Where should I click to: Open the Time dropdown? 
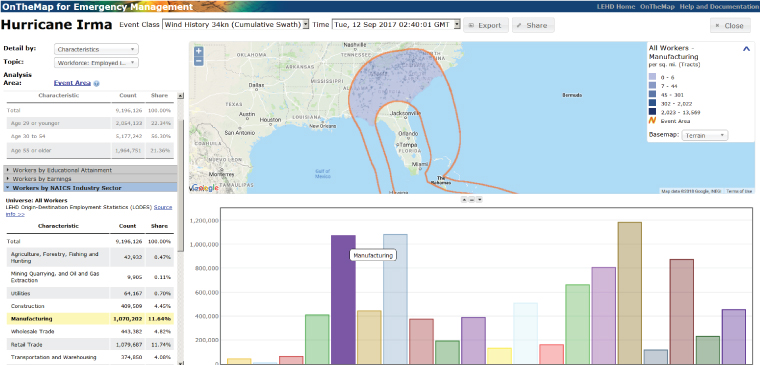pos(396,25)
